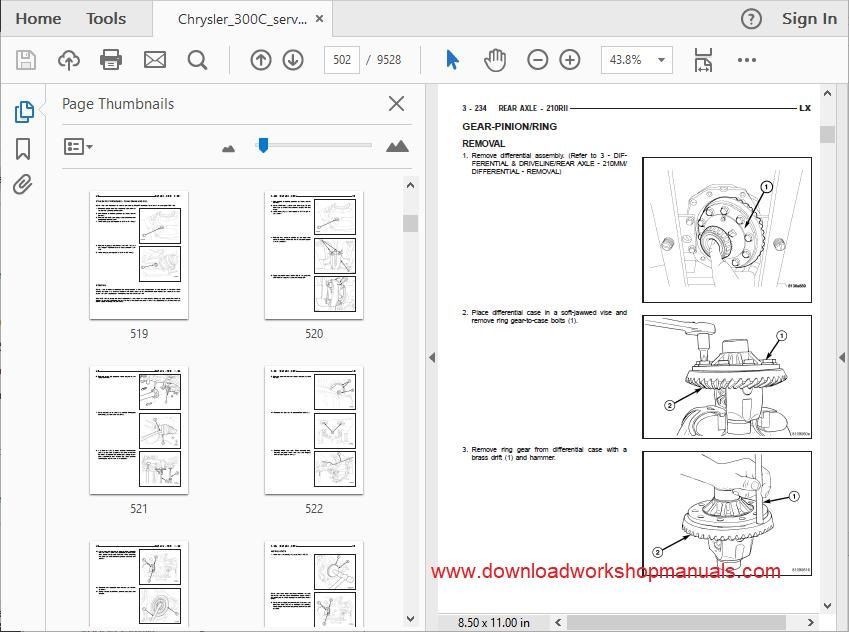Screen dimensions: 849x632
Task: Close the Page Thumbnails panel
Action: pyautogui.click(x=396, y=103)
